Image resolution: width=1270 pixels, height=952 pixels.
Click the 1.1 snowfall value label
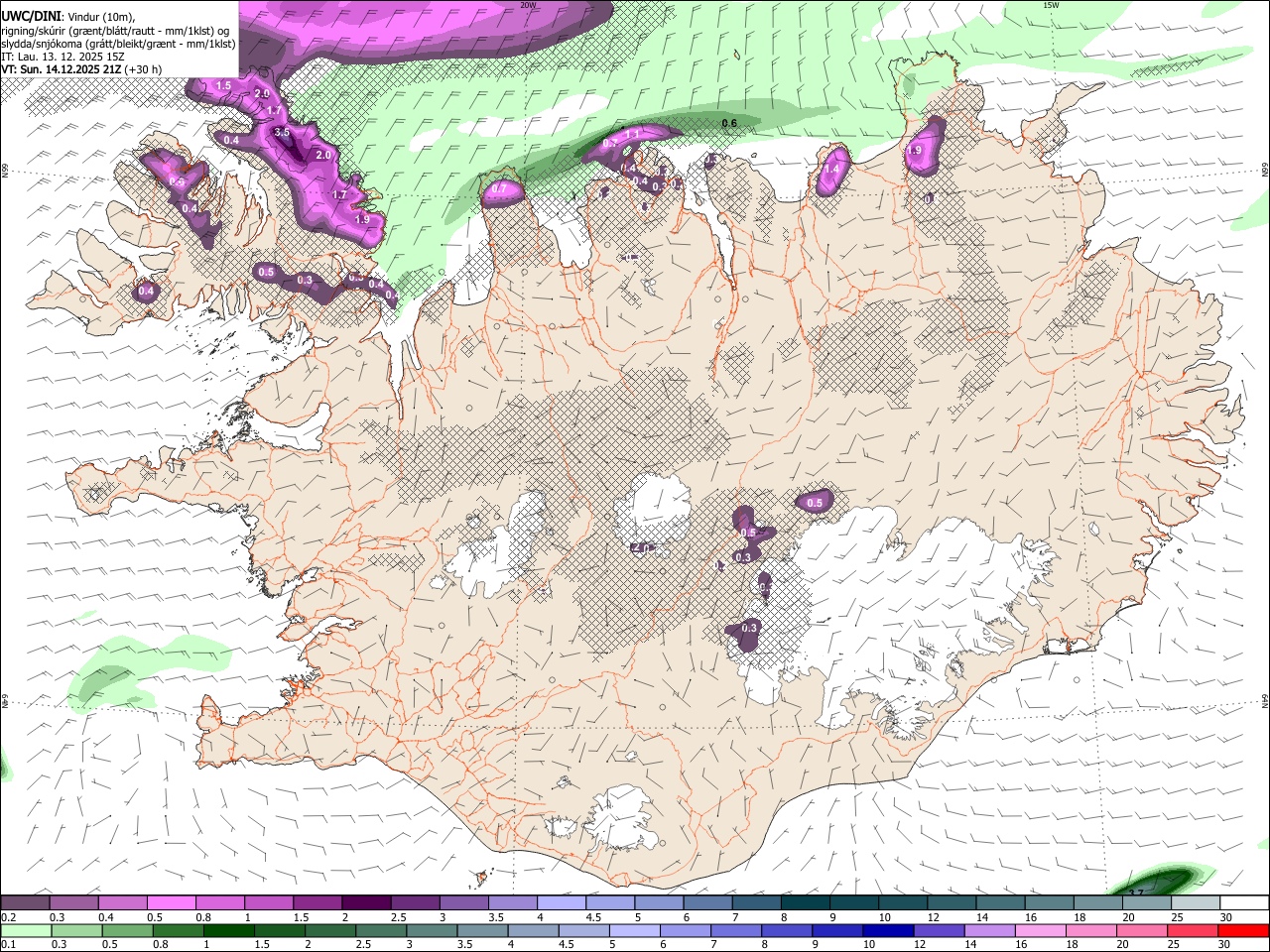632,134
